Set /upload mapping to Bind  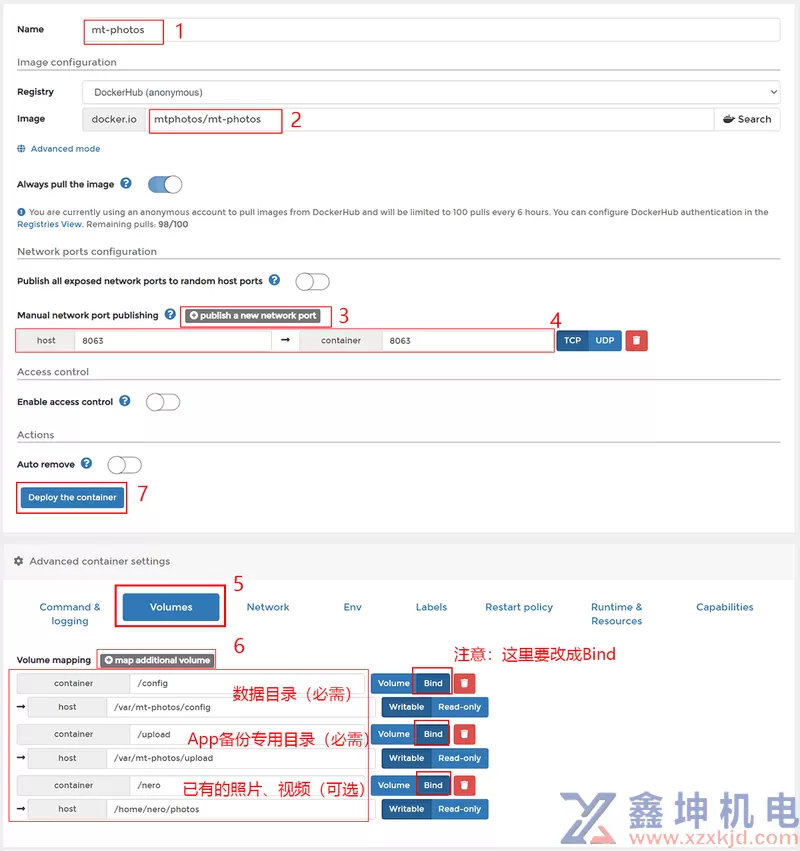pyautogui.click(x=433, y=734)
